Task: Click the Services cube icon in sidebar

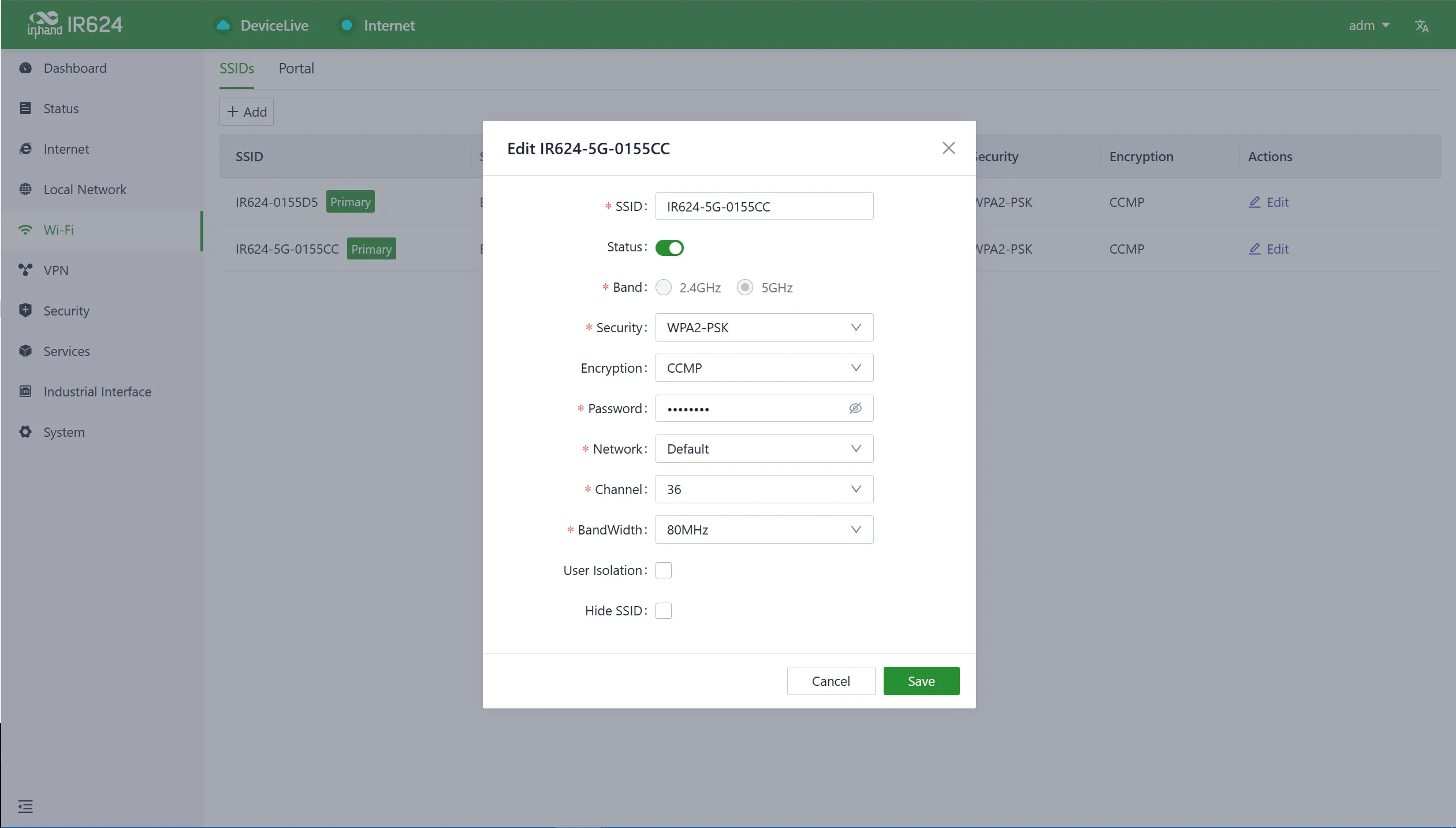Action: pos(25,351)
